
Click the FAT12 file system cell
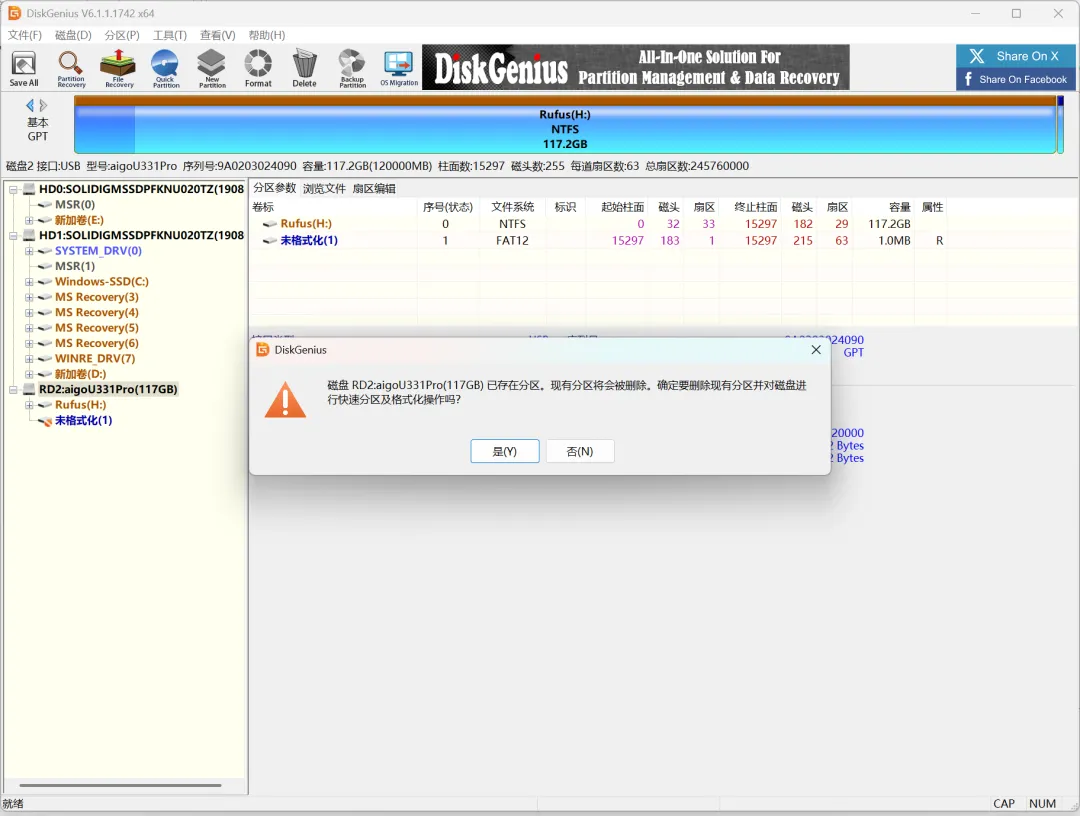(512, 240)
